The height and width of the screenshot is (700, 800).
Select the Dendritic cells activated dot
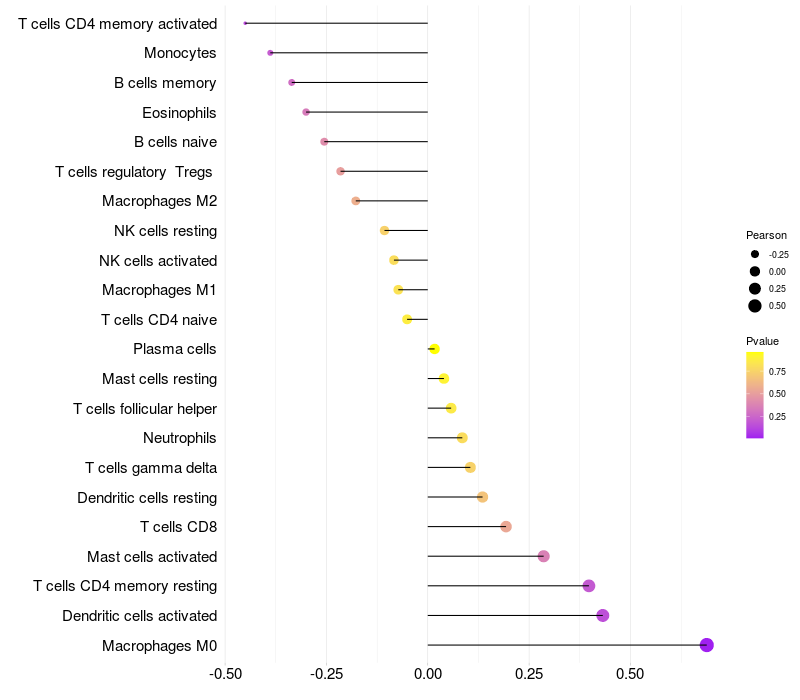[603, 615]
